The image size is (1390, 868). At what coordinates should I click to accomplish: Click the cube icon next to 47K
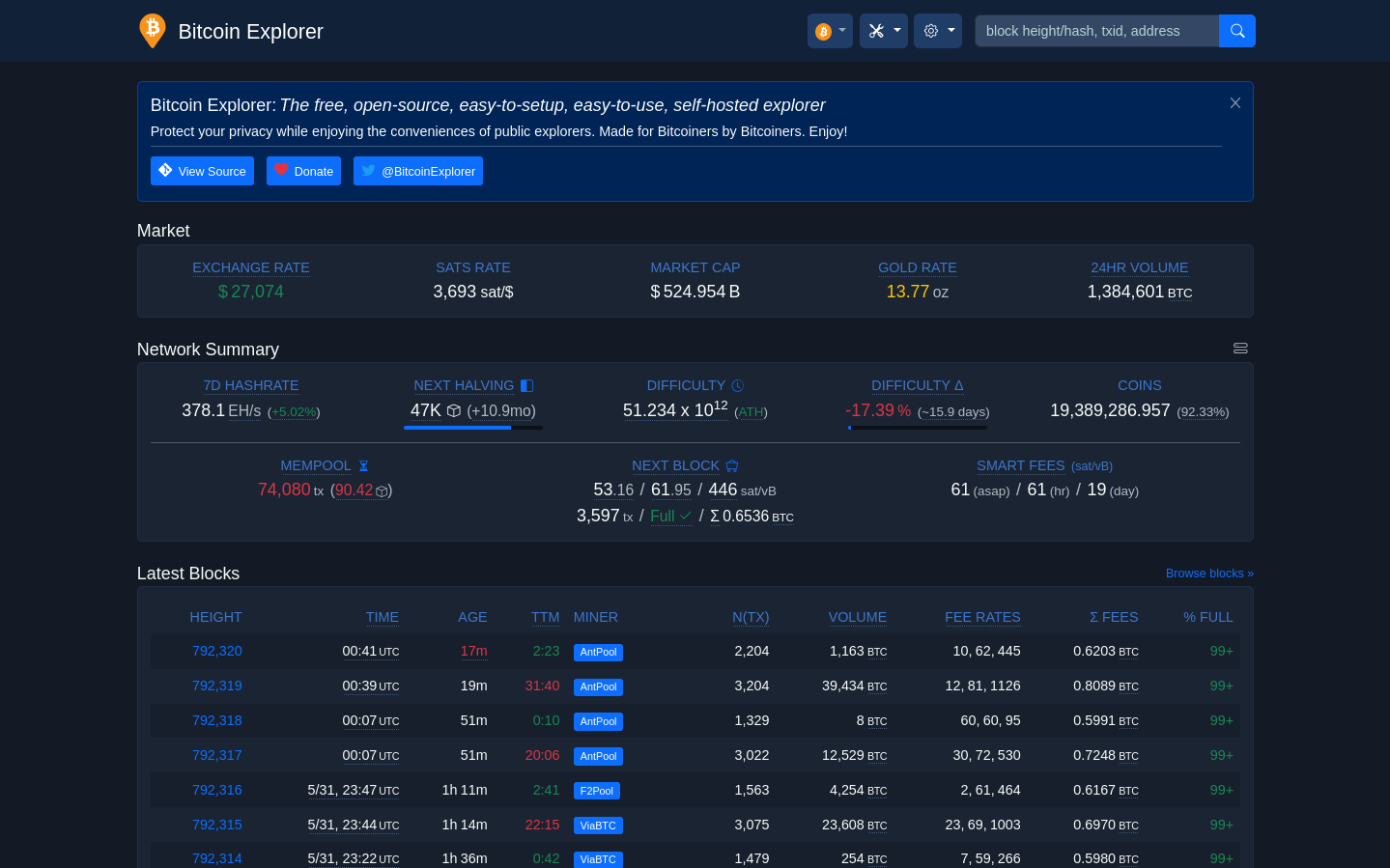point(454,411)
